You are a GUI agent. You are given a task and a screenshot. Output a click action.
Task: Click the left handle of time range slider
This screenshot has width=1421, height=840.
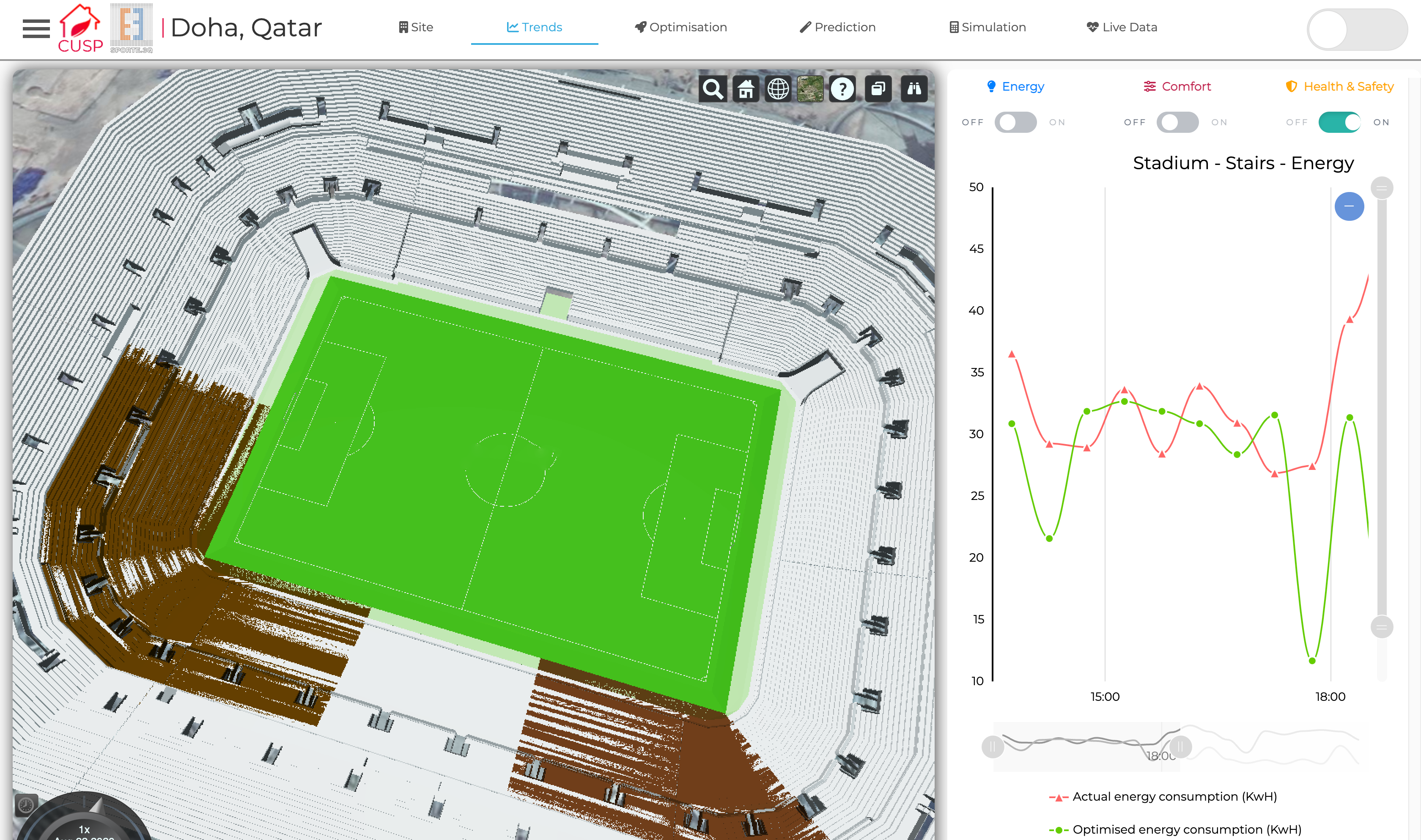(993, 747)
